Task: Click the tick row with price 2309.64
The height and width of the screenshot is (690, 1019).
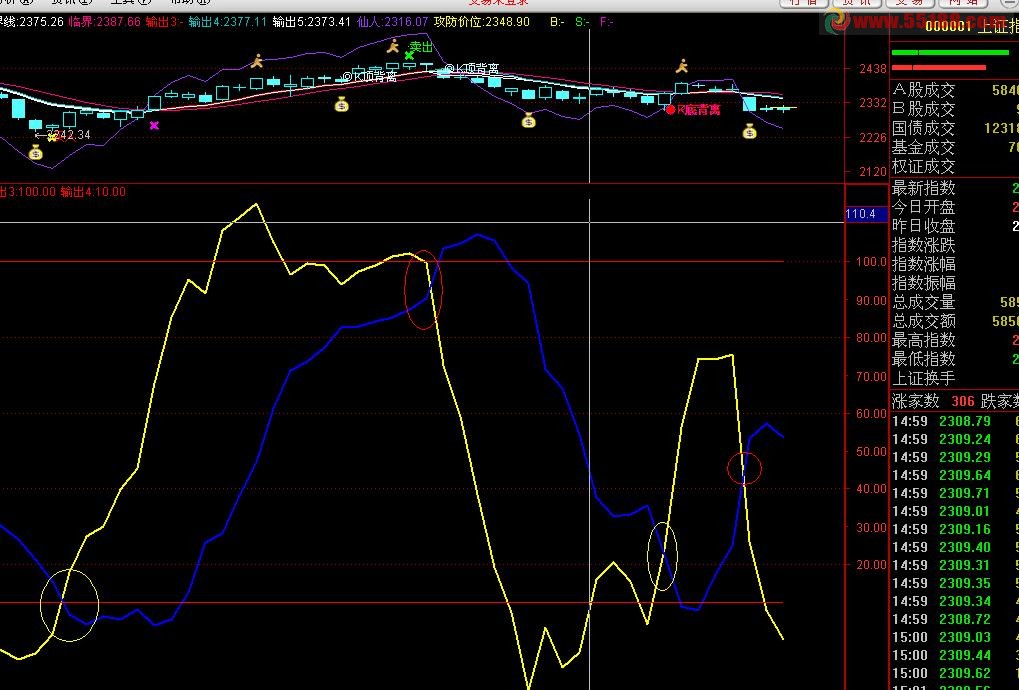Action: [x=955, y=476]
